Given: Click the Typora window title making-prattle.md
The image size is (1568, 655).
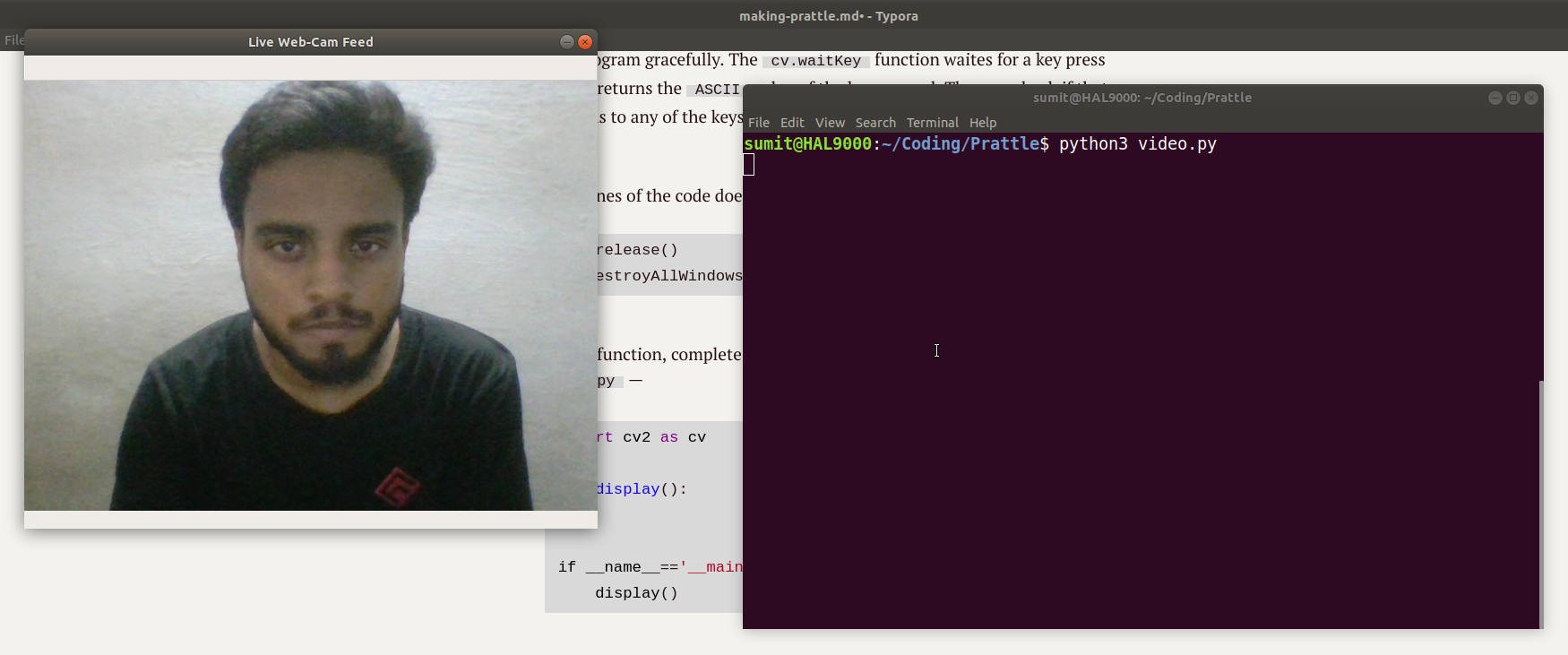Looking at the screenshot, I should 829,16.
